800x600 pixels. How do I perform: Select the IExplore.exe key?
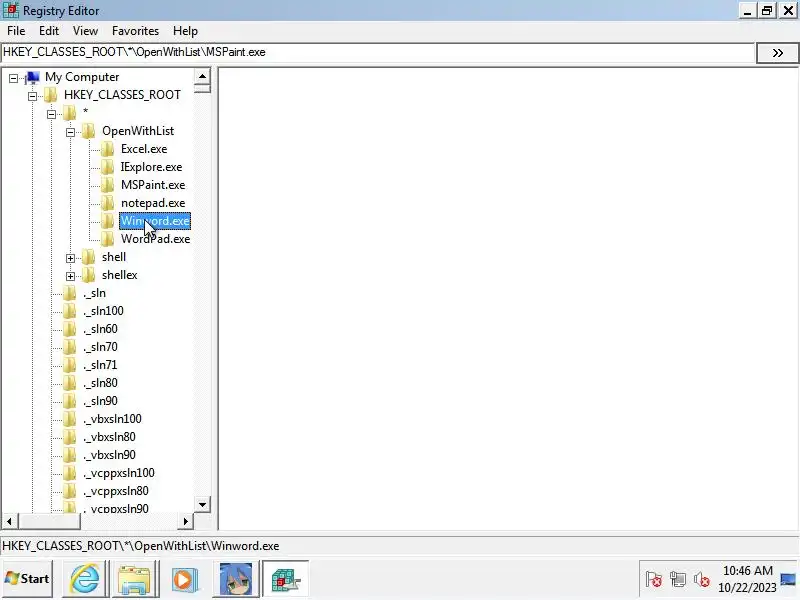pos(151,167)
